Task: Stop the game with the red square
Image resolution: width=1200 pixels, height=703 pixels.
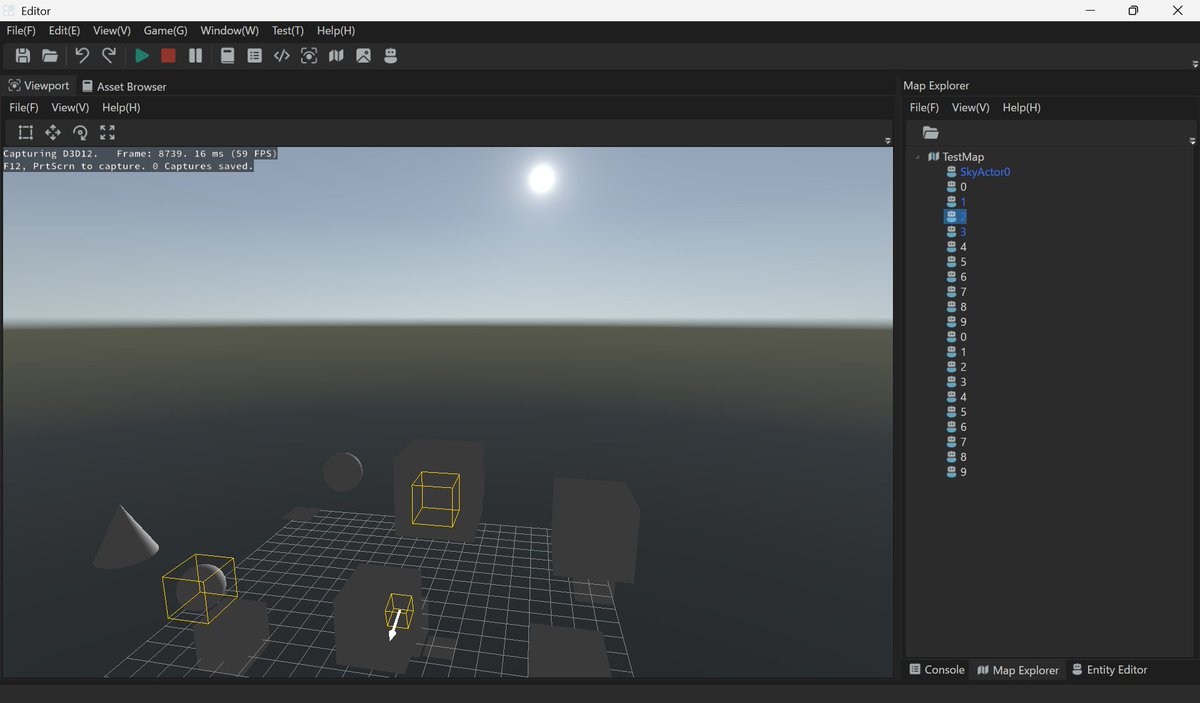Action: 168,56
